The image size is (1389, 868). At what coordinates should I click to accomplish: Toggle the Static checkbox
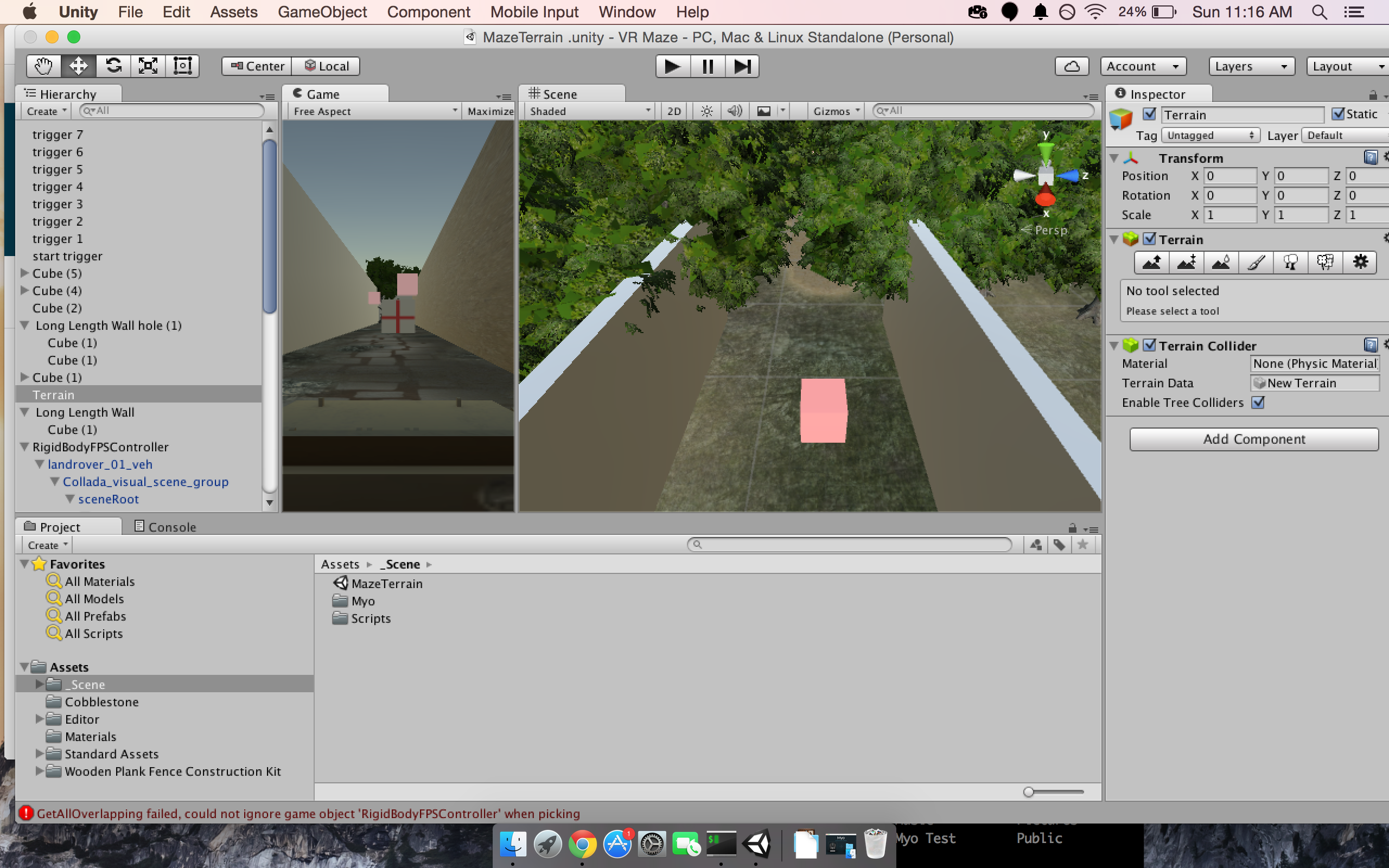click(x=1338, y=114)
